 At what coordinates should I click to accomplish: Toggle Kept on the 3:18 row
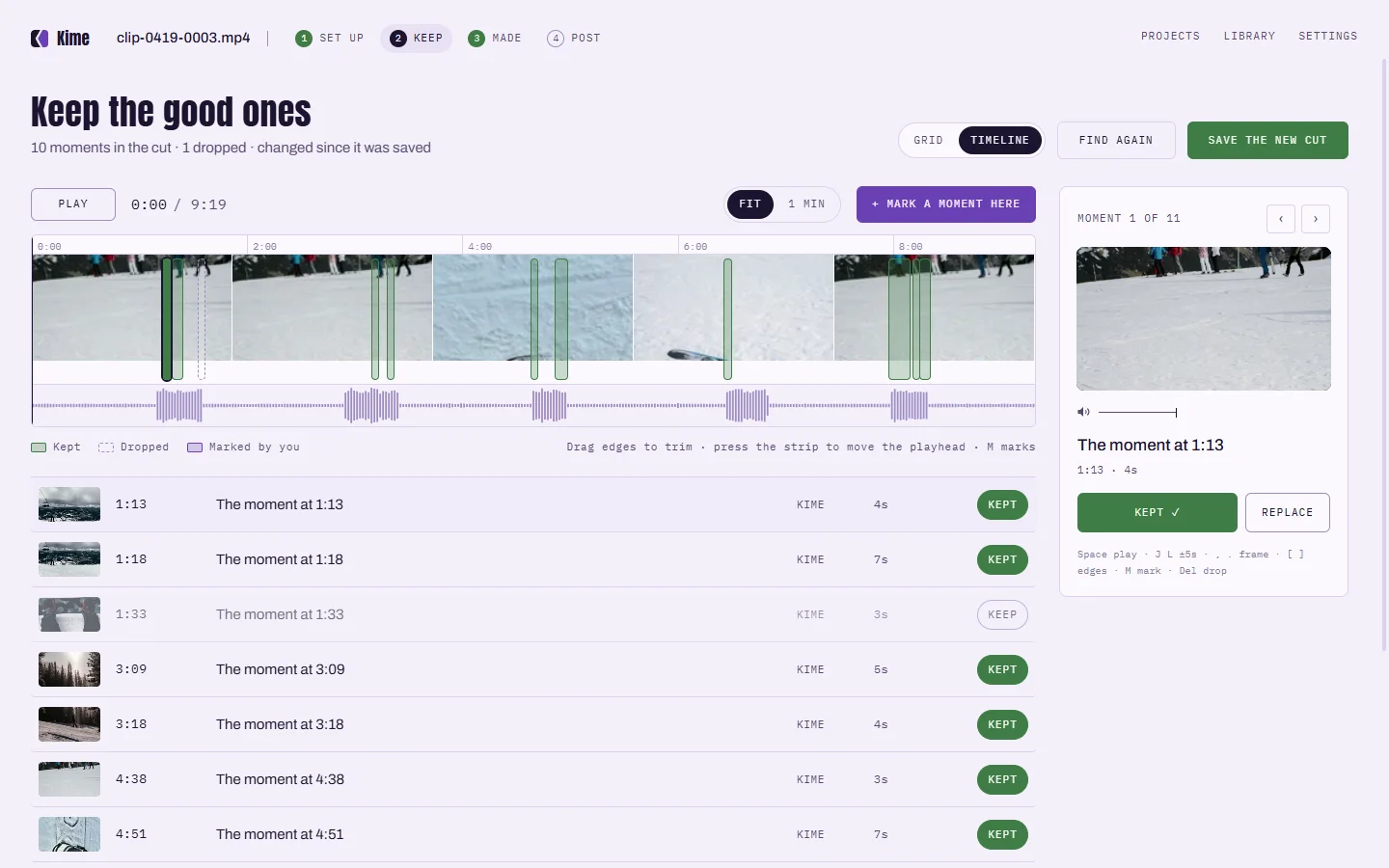[1002, 725]
